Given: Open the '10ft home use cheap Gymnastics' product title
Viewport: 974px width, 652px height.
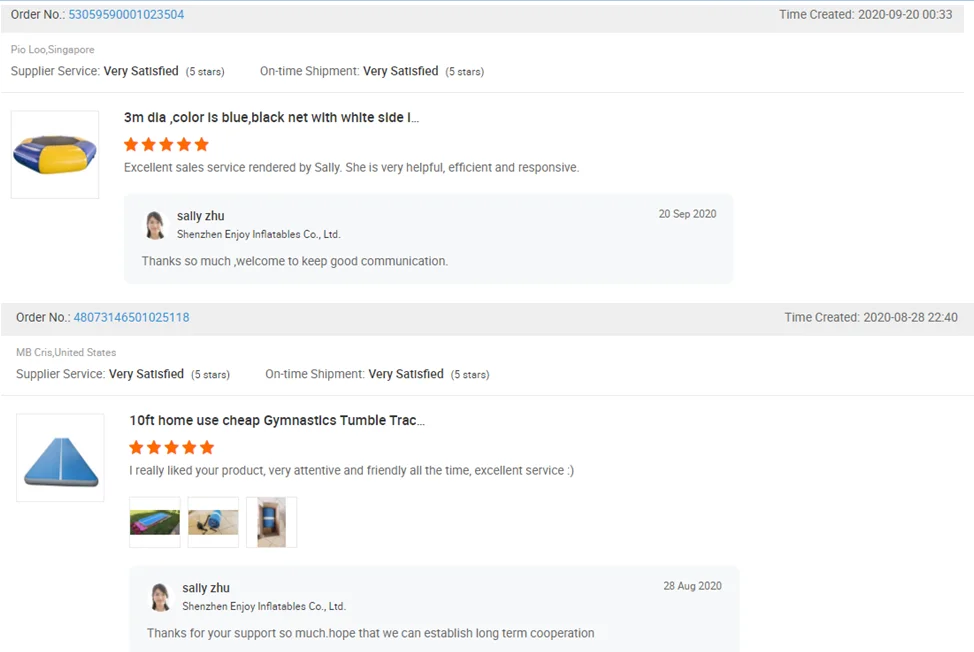Looking at the screenshot, I should 277,421.
